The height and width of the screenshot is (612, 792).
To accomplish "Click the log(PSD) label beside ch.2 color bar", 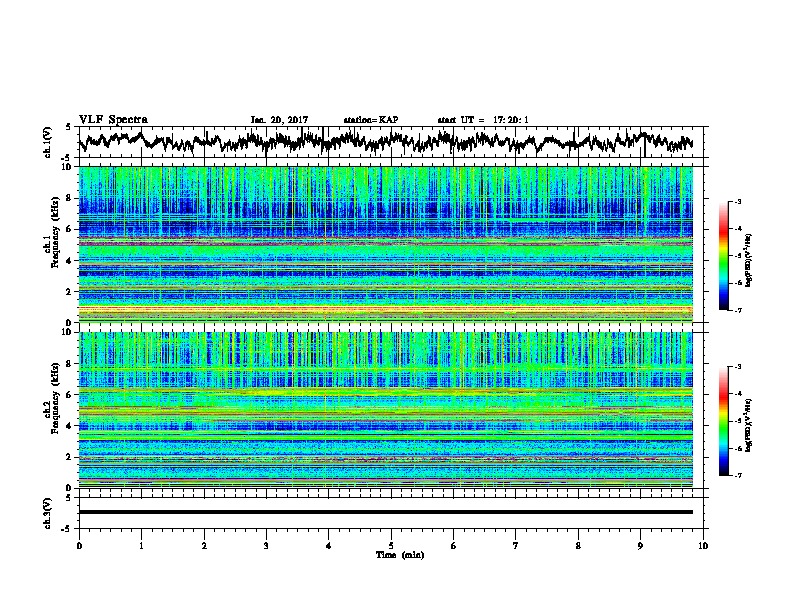I will pyautogui.click(x=748, y=425).
